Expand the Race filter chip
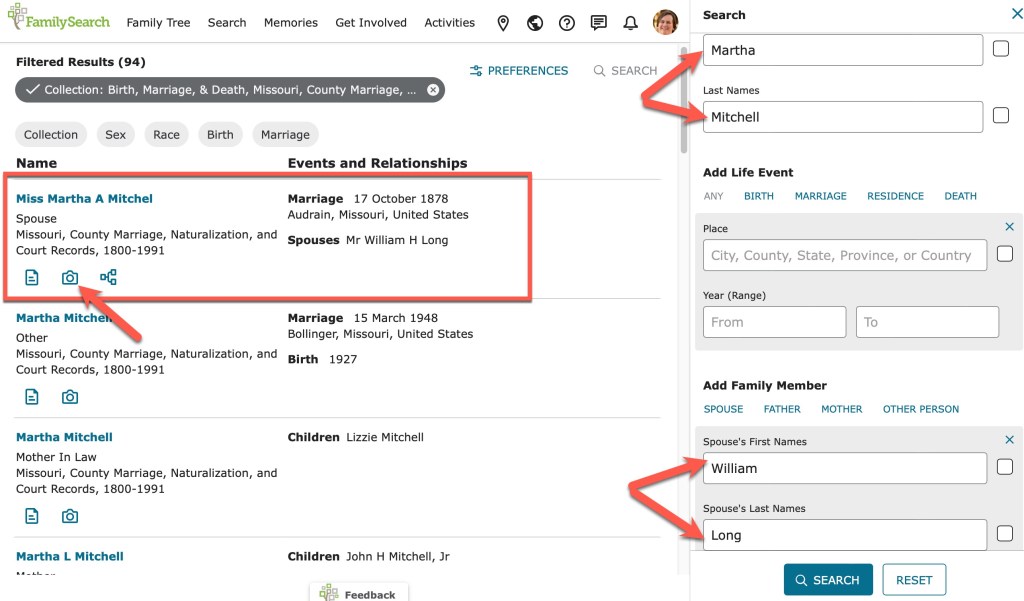Screen dimensions: 1024x601 tap(166, 135)
